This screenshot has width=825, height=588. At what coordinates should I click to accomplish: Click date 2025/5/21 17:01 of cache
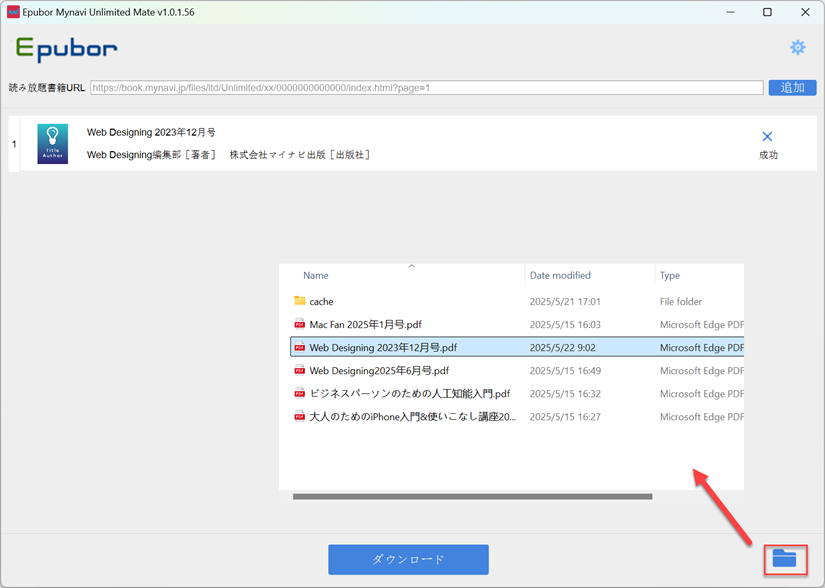click(565, 301)
